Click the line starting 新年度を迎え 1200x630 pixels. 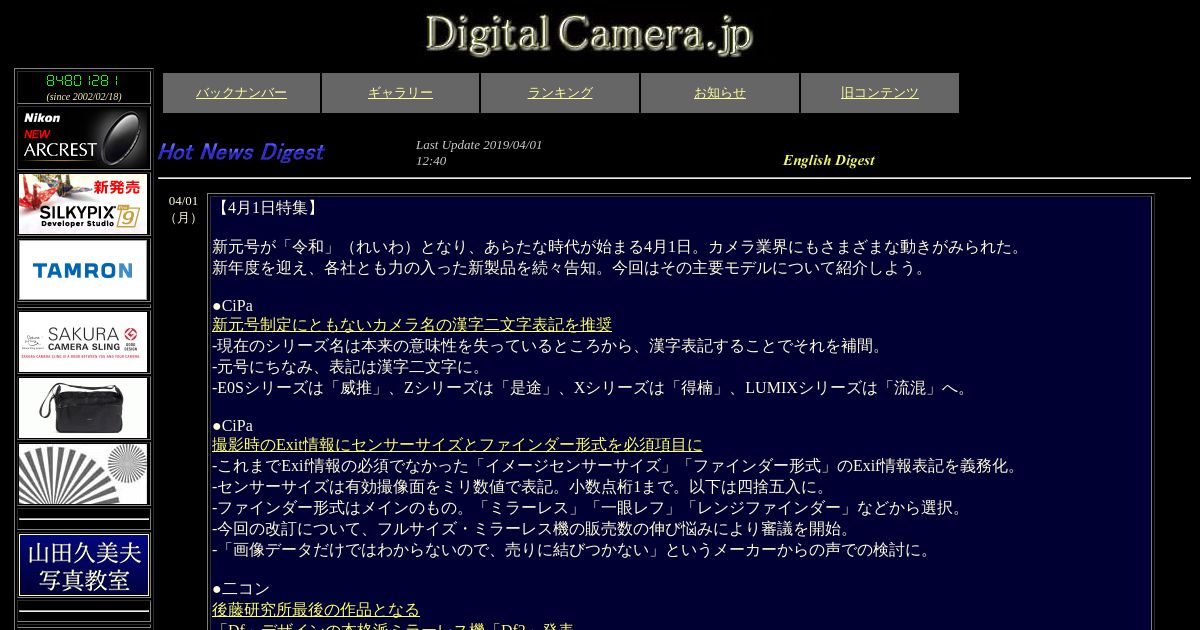571,268
